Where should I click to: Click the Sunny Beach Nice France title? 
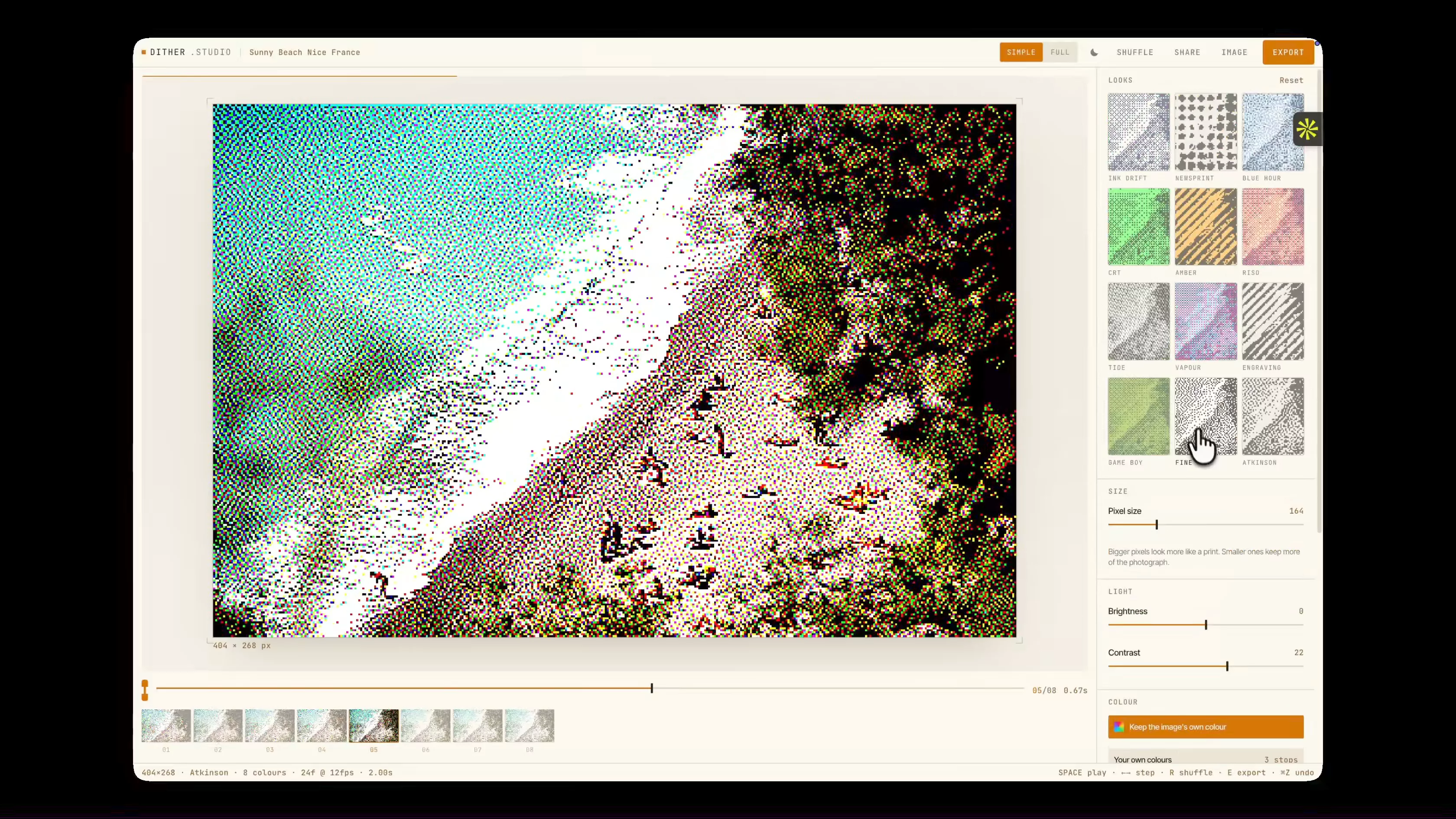305,52
